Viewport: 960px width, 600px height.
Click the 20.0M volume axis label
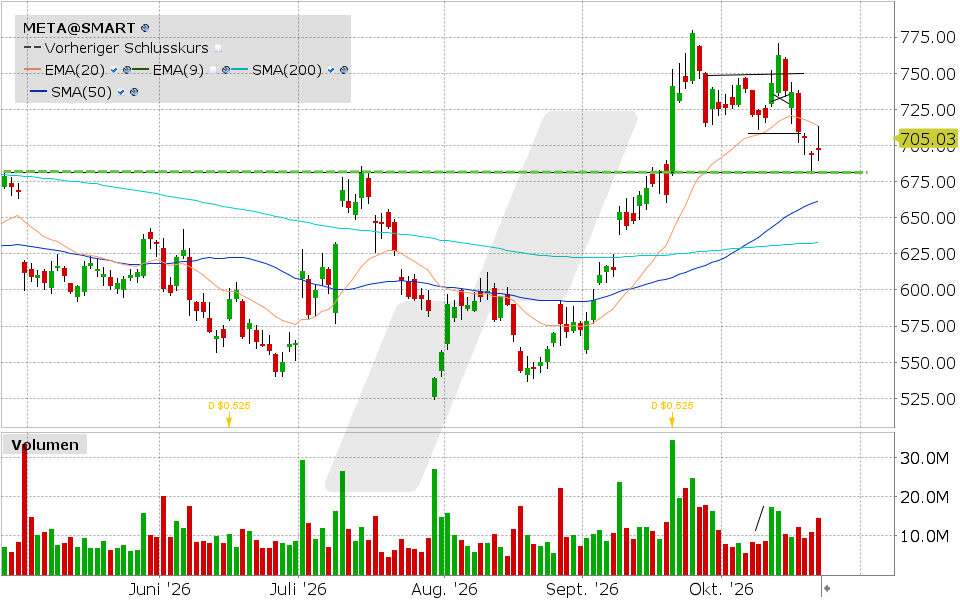click(924, 497)
